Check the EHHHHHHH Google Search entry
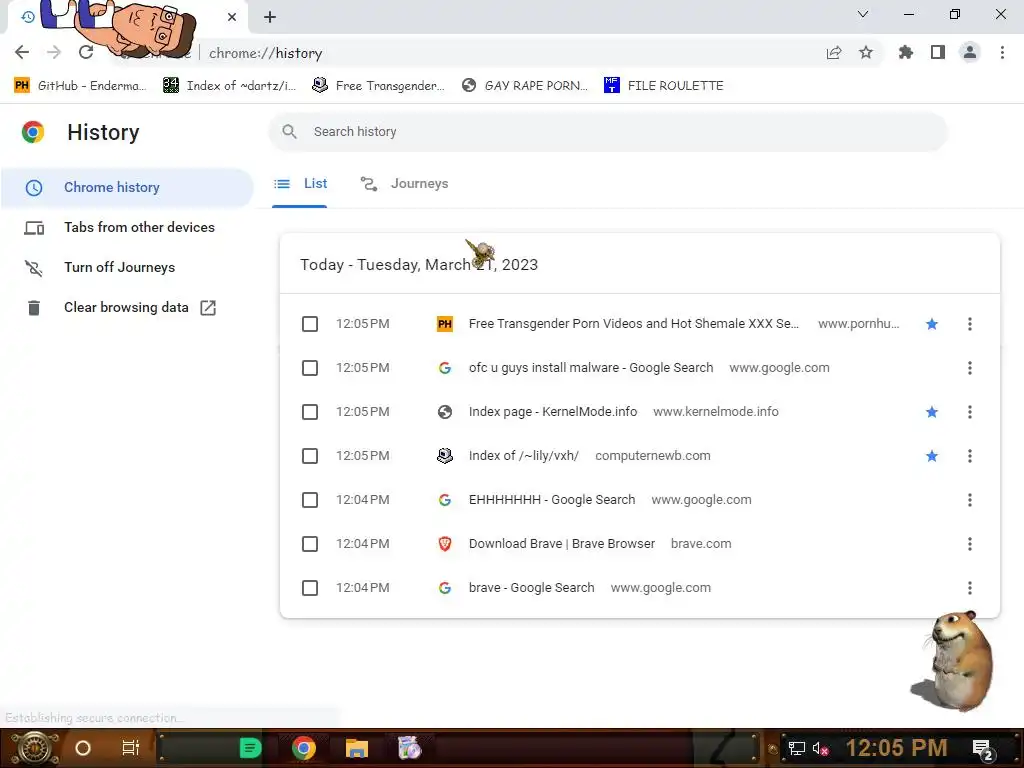Viewport: 1024px width, 768px height. pos(310,500)
